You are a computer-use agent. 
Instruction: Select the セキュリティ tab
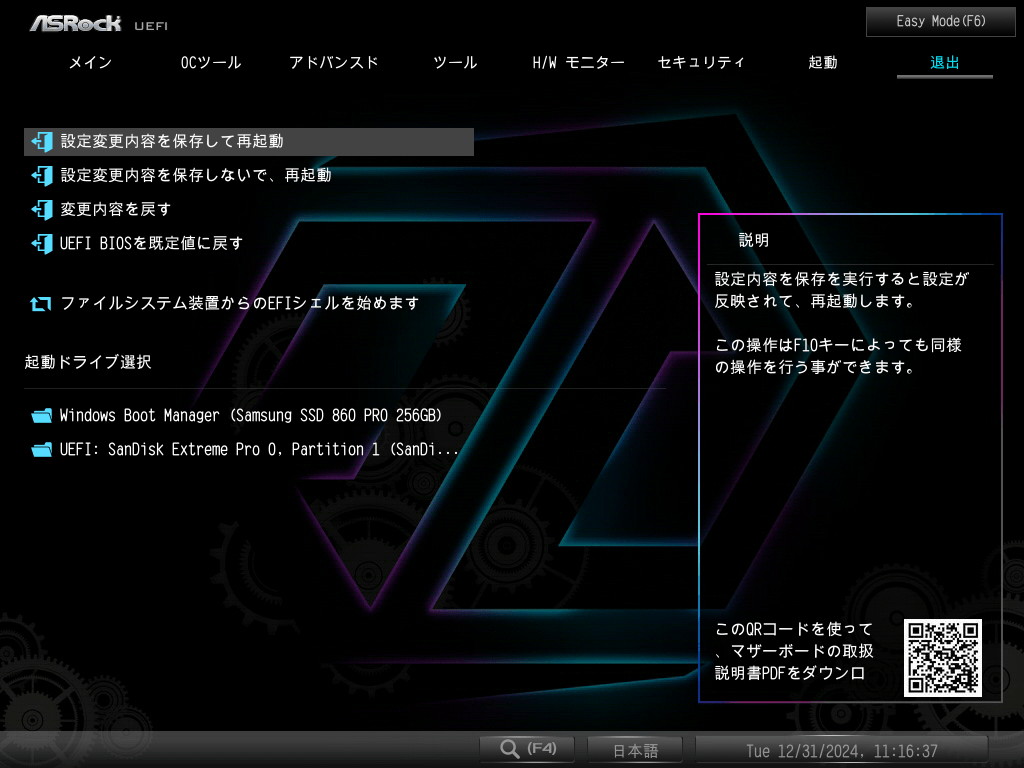pos(701,63)
